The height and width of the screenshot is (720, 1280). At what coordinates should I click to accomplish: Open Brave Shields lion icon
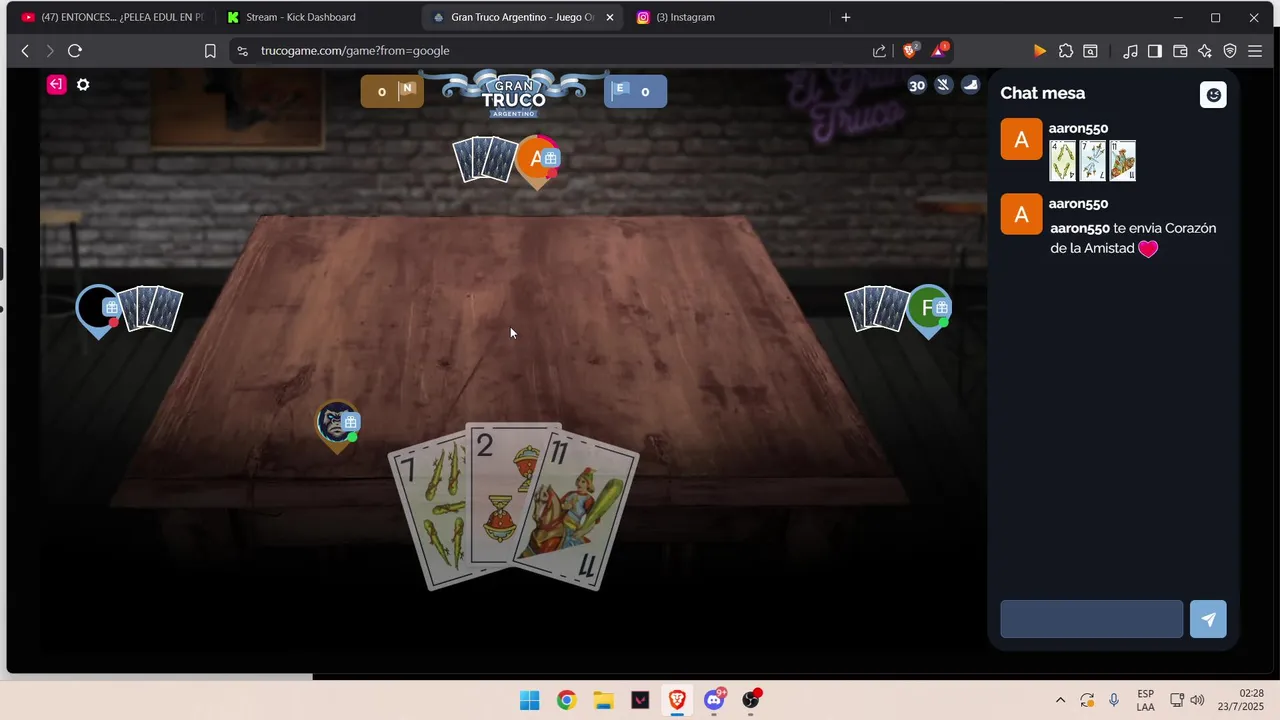[x=911, y=51]
